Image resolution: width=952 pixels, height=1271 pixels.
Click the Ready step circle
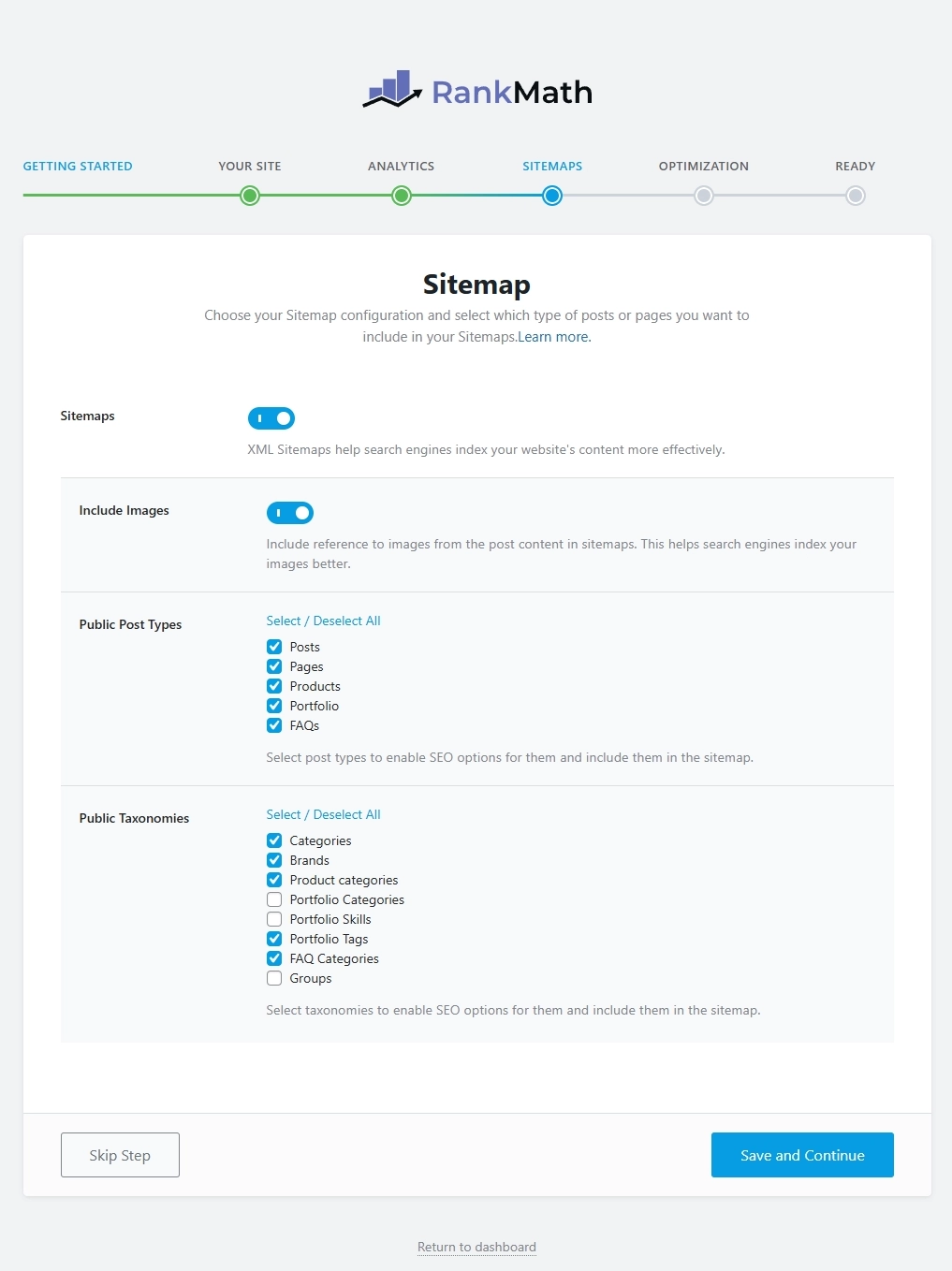coord(855,196)
